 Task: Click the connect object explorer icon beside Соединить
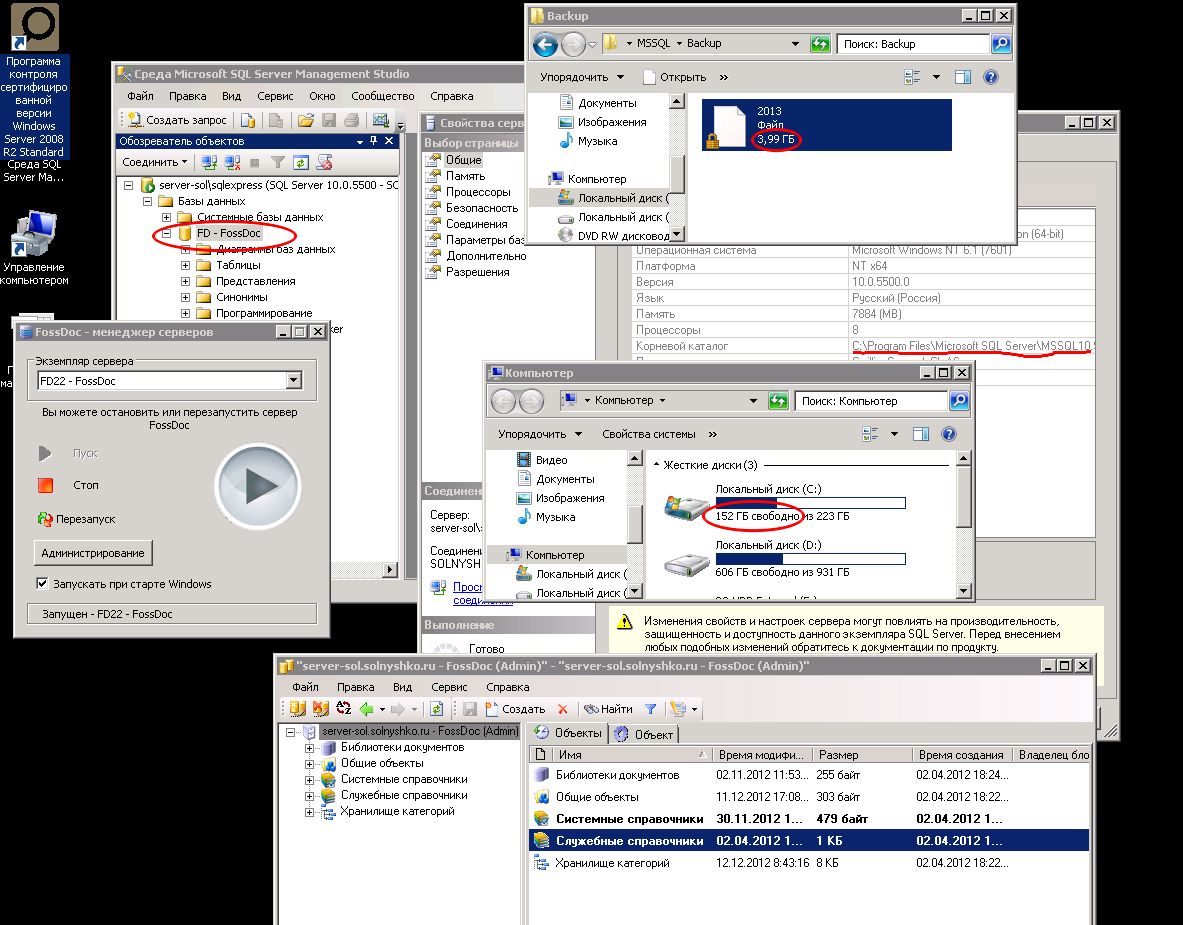pyautogui.click(x=209, y=162)
